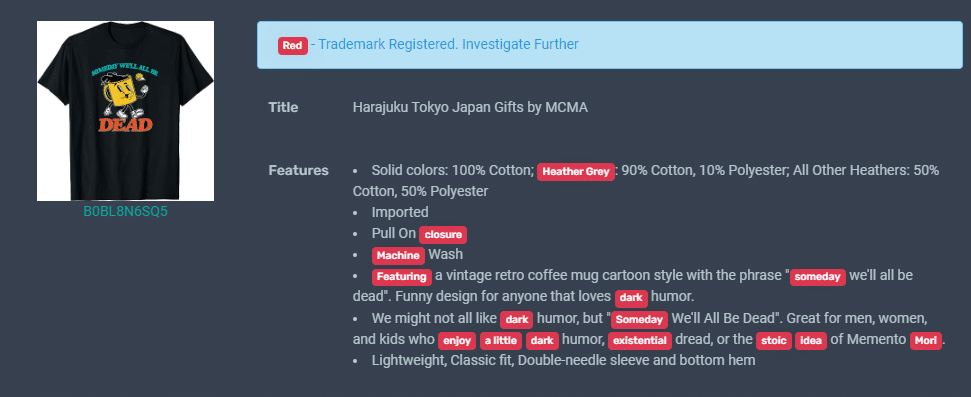This screenshot has width=971, height=397.
Task: Select the Featuring flagged keyword tag
Action: 402,276
